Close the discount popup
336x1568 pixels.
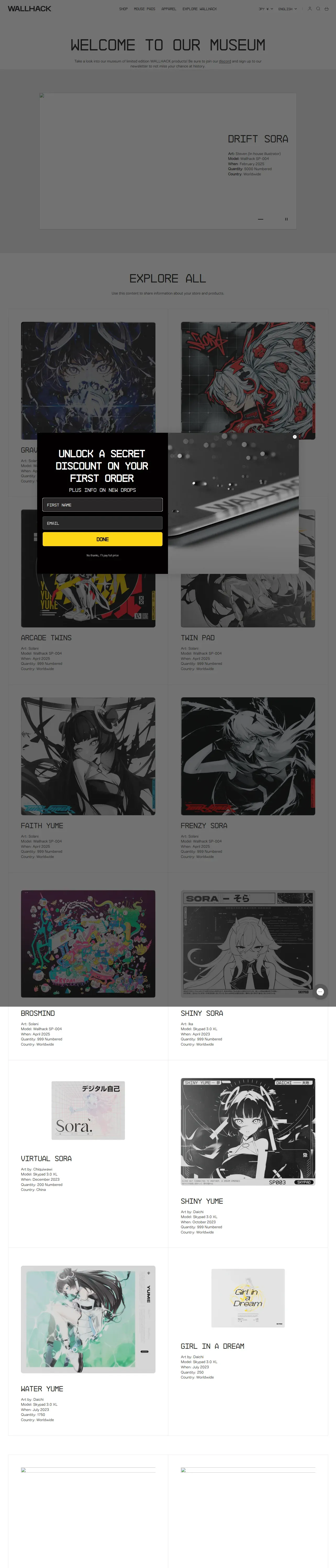tap(295, 436)
